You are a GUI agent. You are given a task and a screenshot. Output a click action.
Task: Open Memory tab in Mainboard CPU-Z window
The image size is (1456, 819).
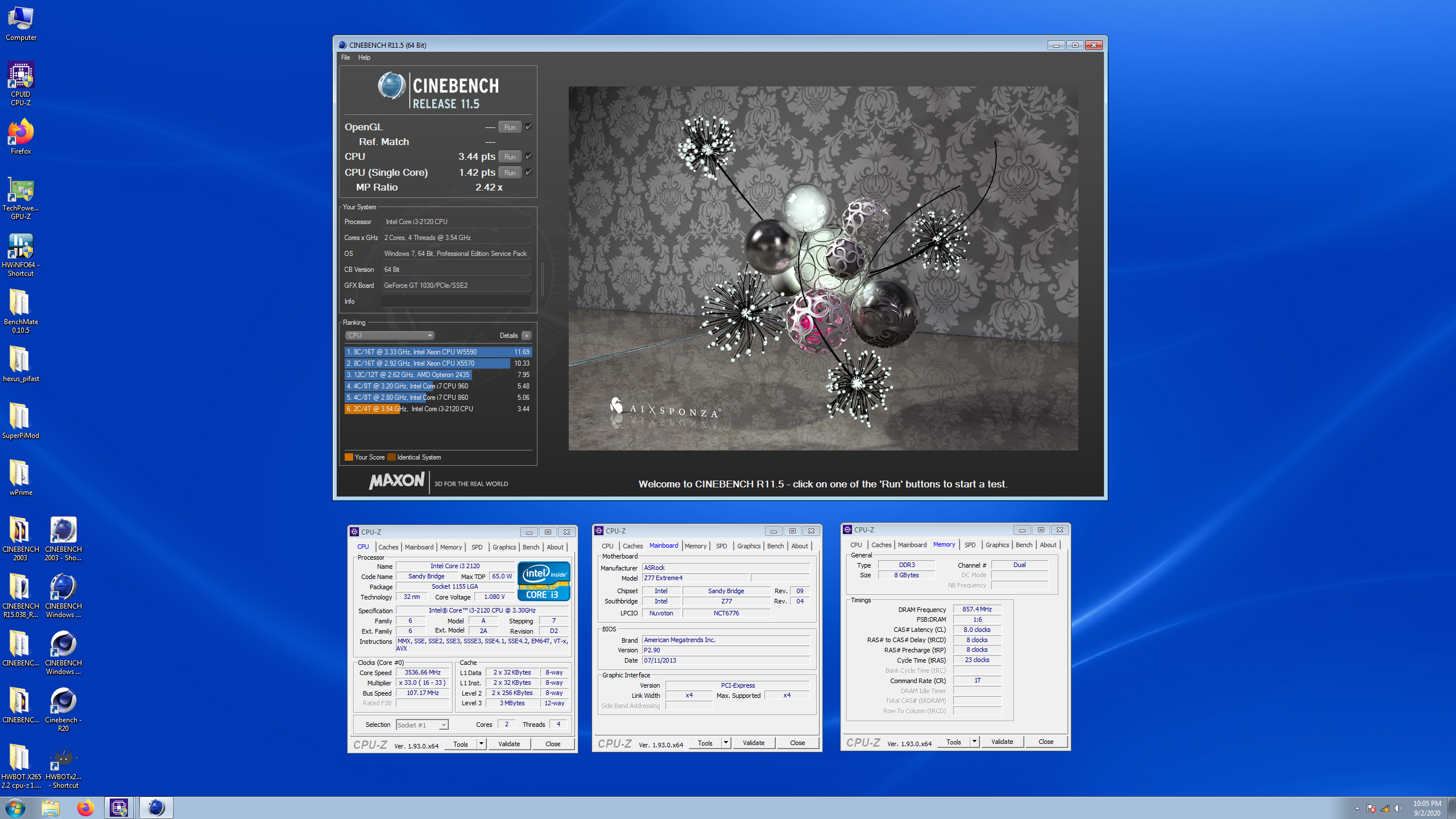[695, 546]
